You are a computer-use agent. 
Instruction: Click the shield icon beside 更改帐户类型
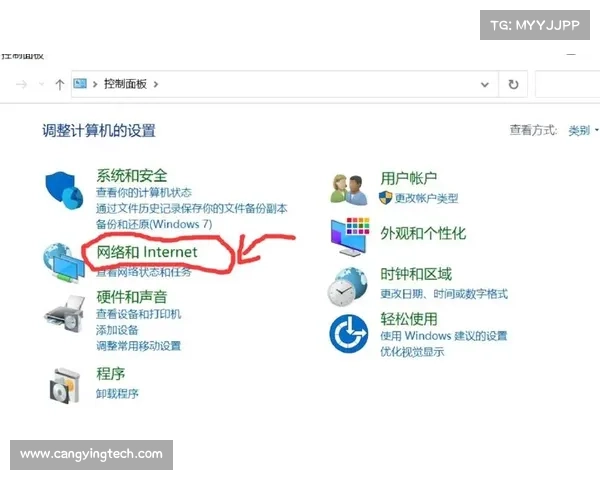click(385, 198)
